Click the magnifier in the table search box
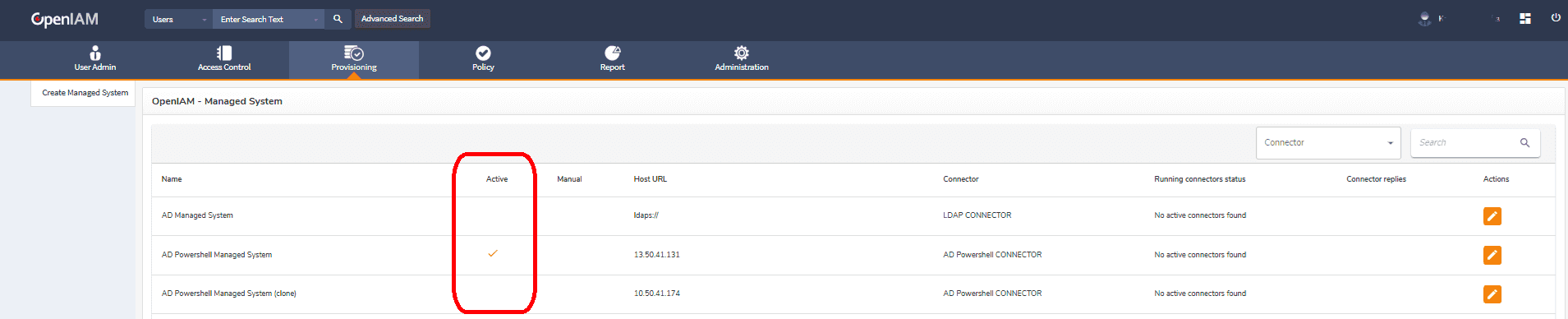 [x=1524, y=143]
